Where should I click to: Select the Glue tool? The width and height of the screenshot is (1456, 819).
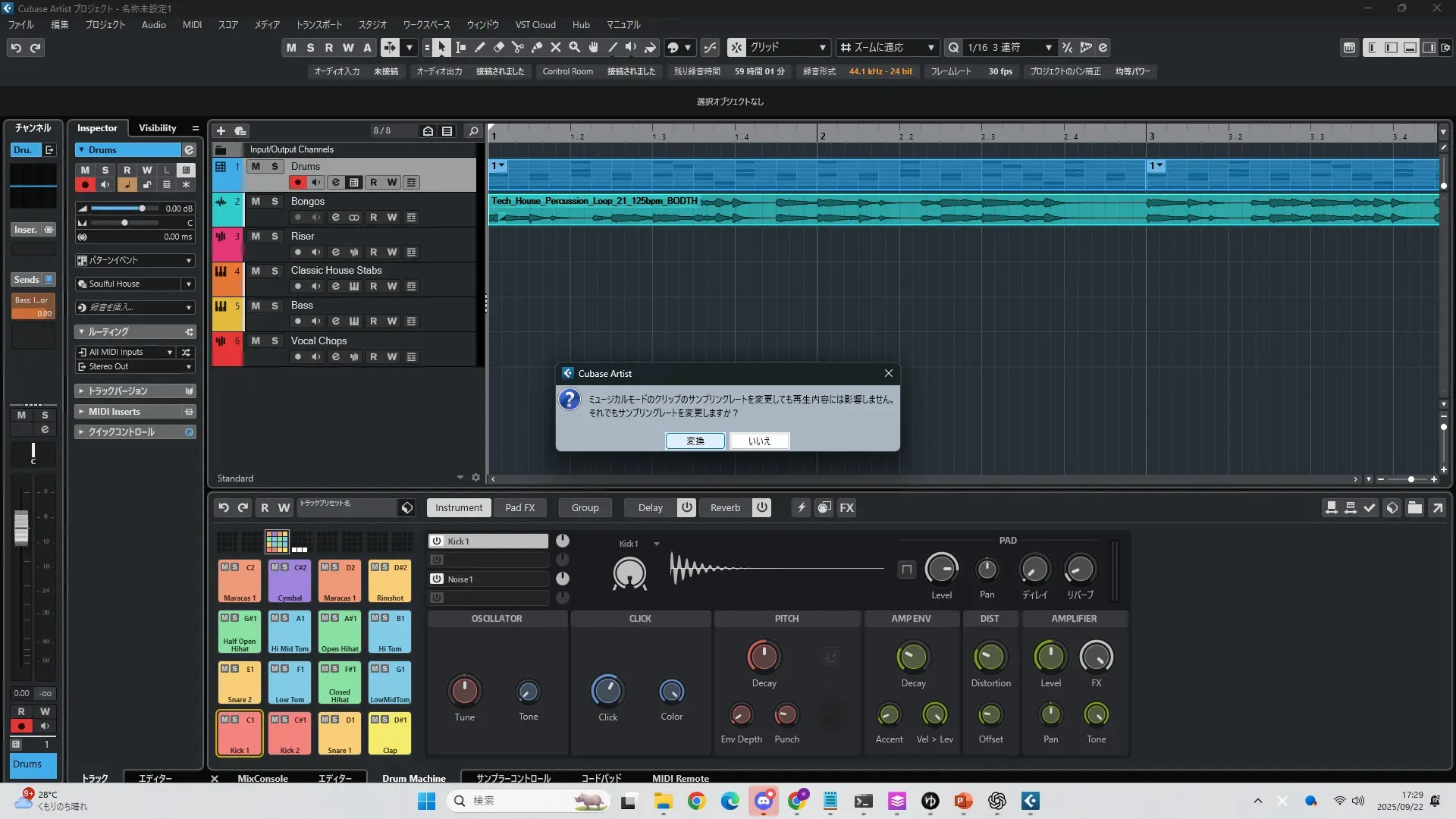click(537, 48)
